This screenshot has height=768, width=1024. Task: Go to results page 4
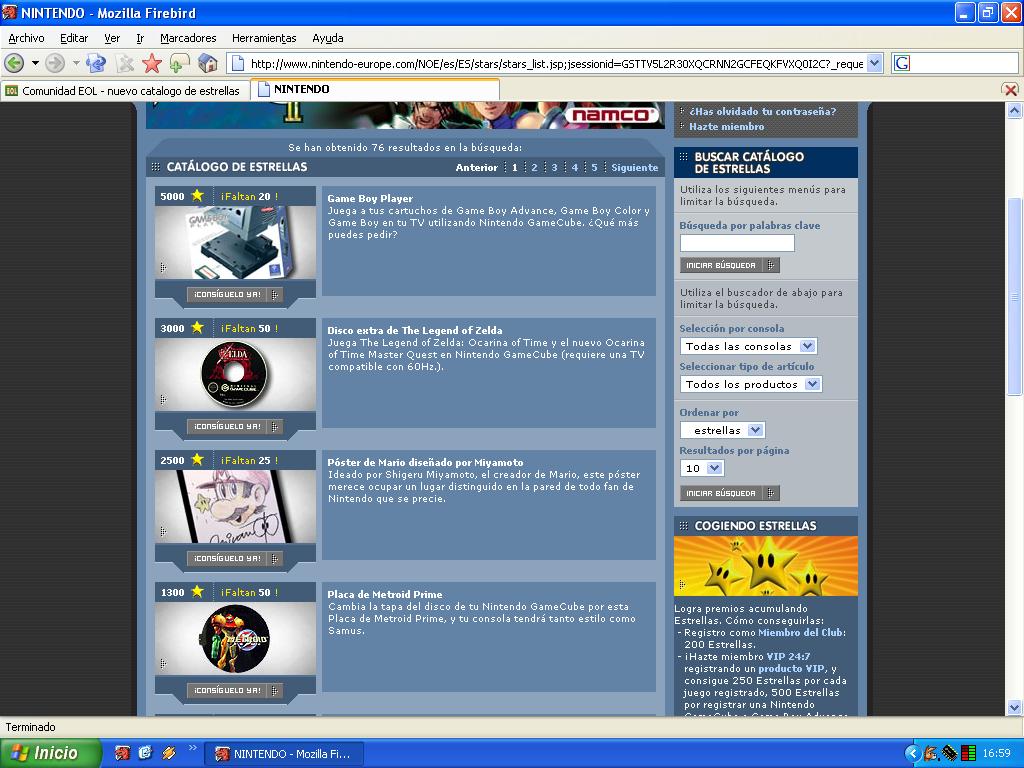[x=575, y=168]
